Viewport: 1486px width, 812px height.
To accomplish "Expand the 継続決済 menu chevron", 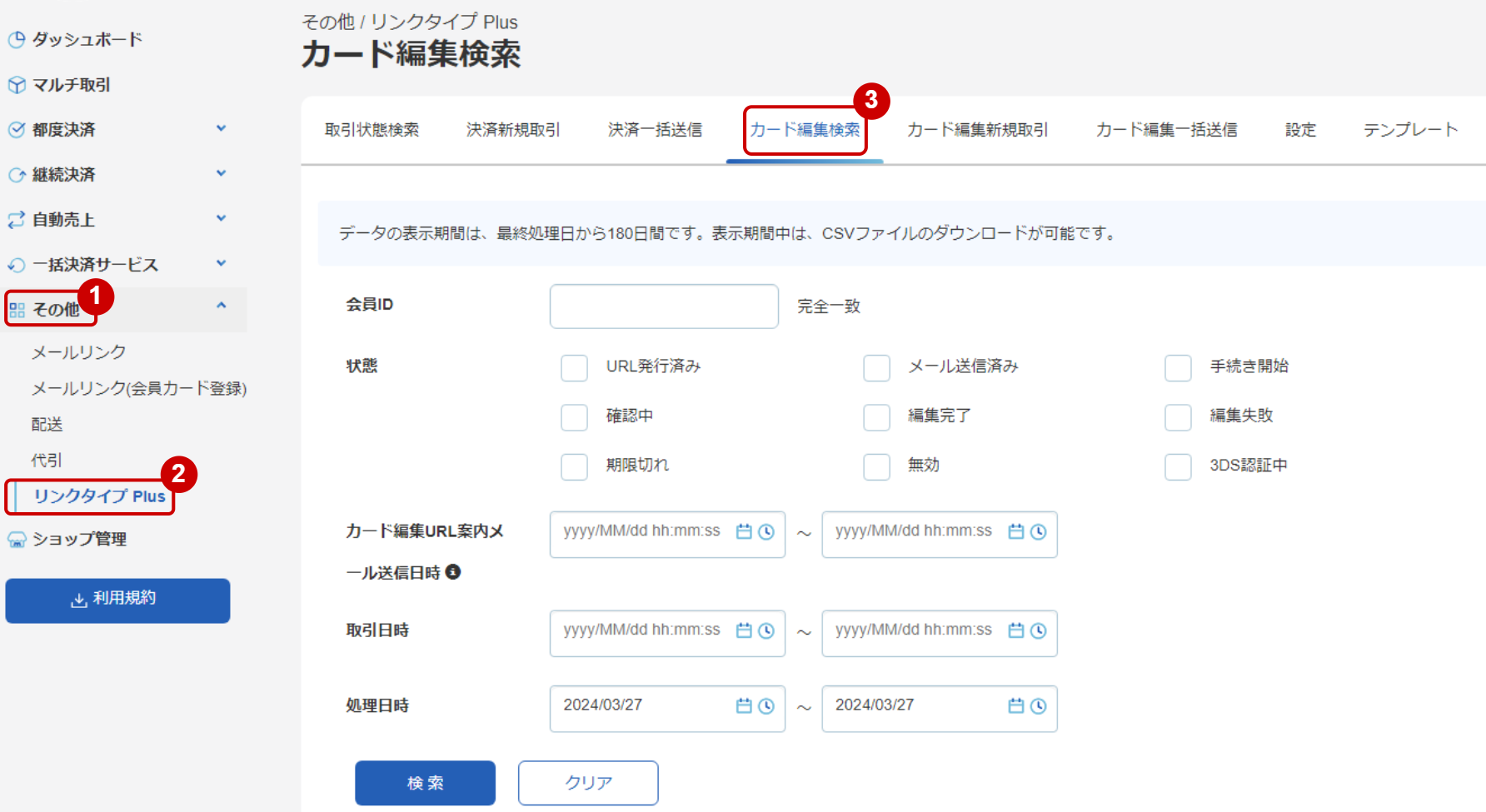I will pos(222,173).
